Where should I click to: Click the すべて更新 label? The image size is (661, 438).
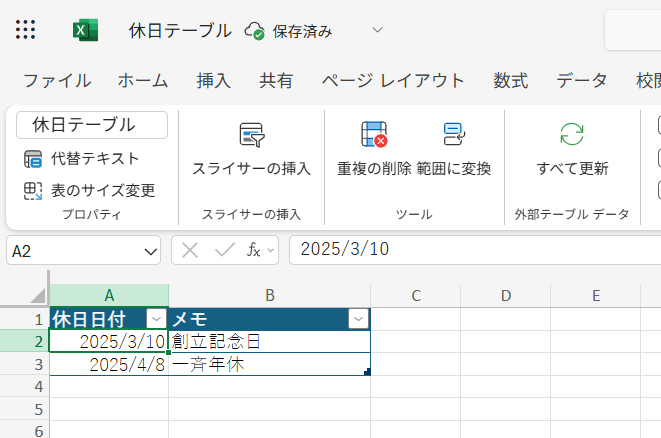(572, 169)
